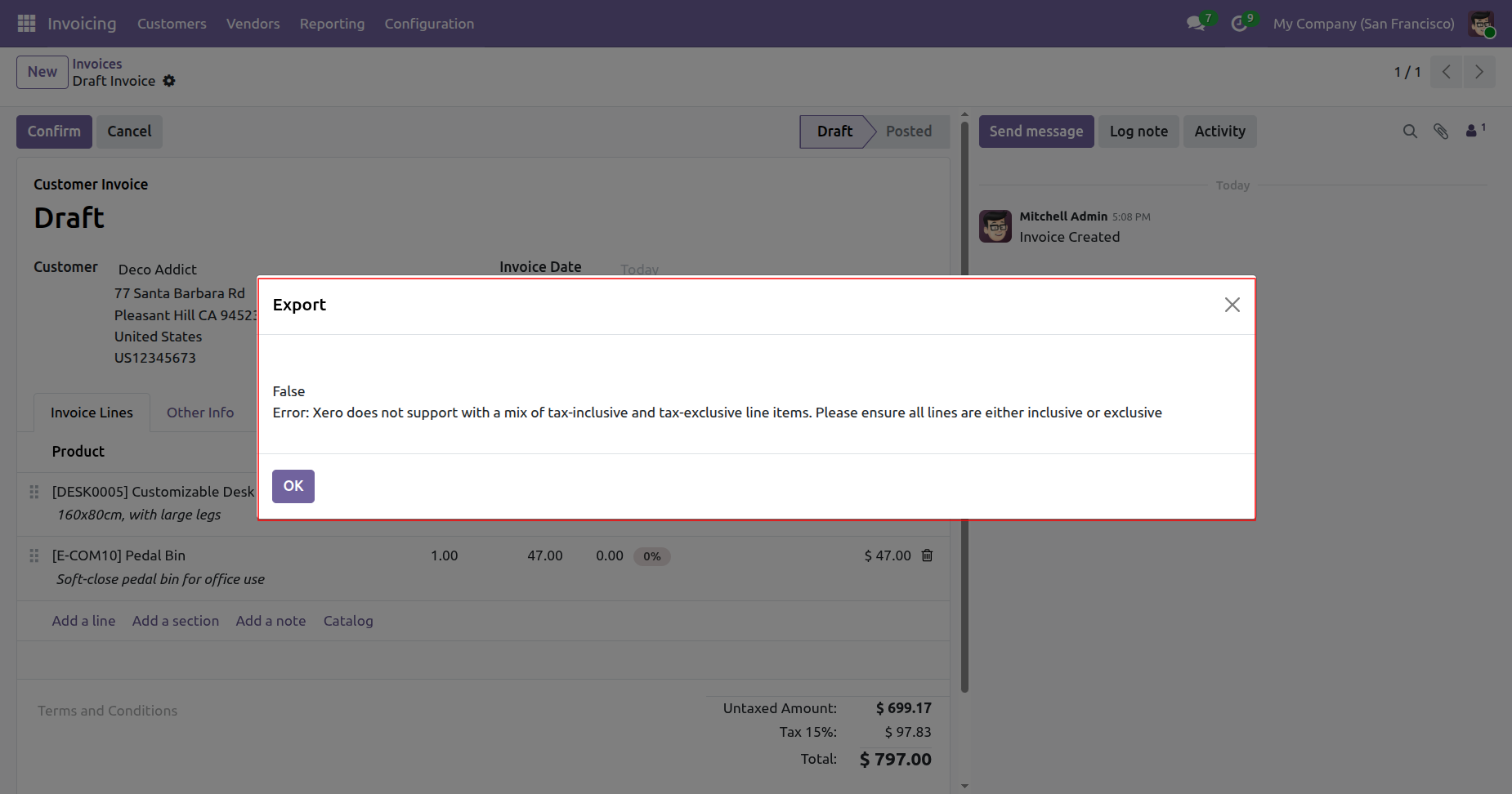Click the Confirm button

pyautogui.click(x=54, y=132)
